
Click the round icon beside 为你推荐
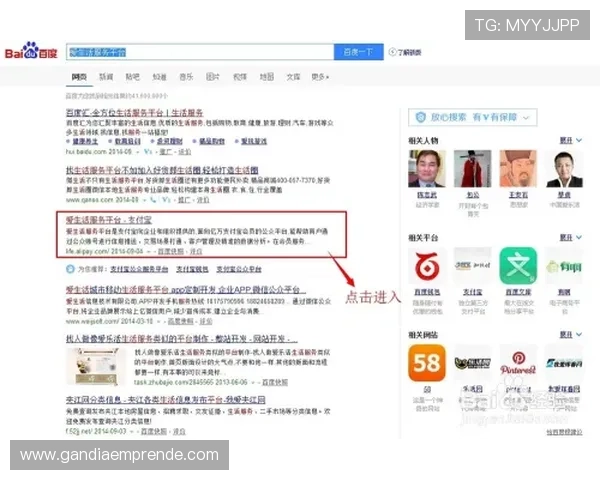point(70,269)
